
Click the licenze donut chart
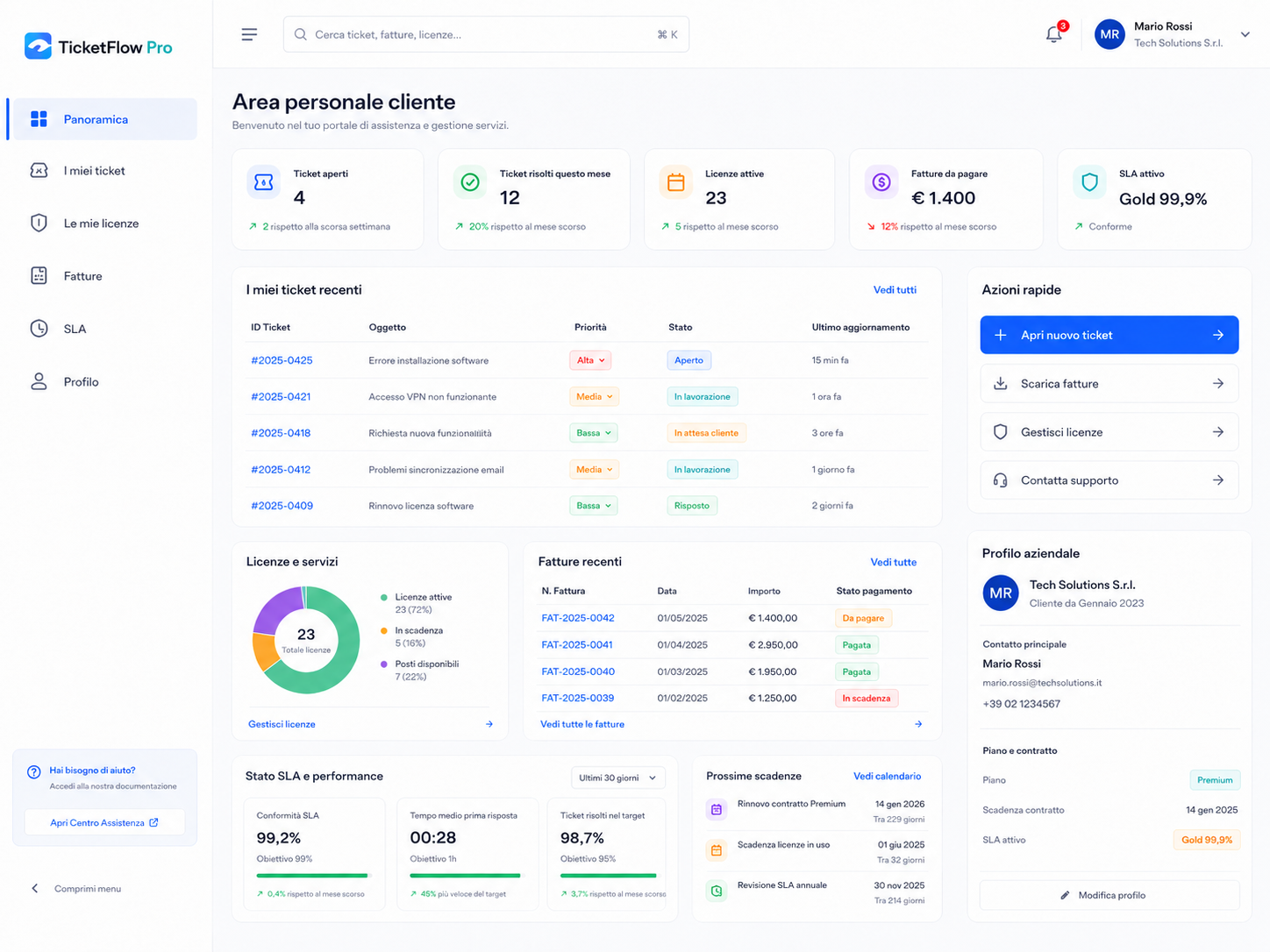[306, 640]
